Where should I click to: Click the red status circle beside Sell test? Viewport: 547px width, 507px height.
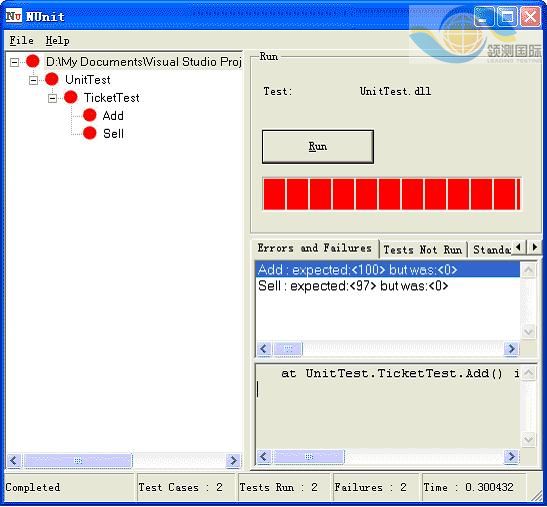[x=90, y=133]
